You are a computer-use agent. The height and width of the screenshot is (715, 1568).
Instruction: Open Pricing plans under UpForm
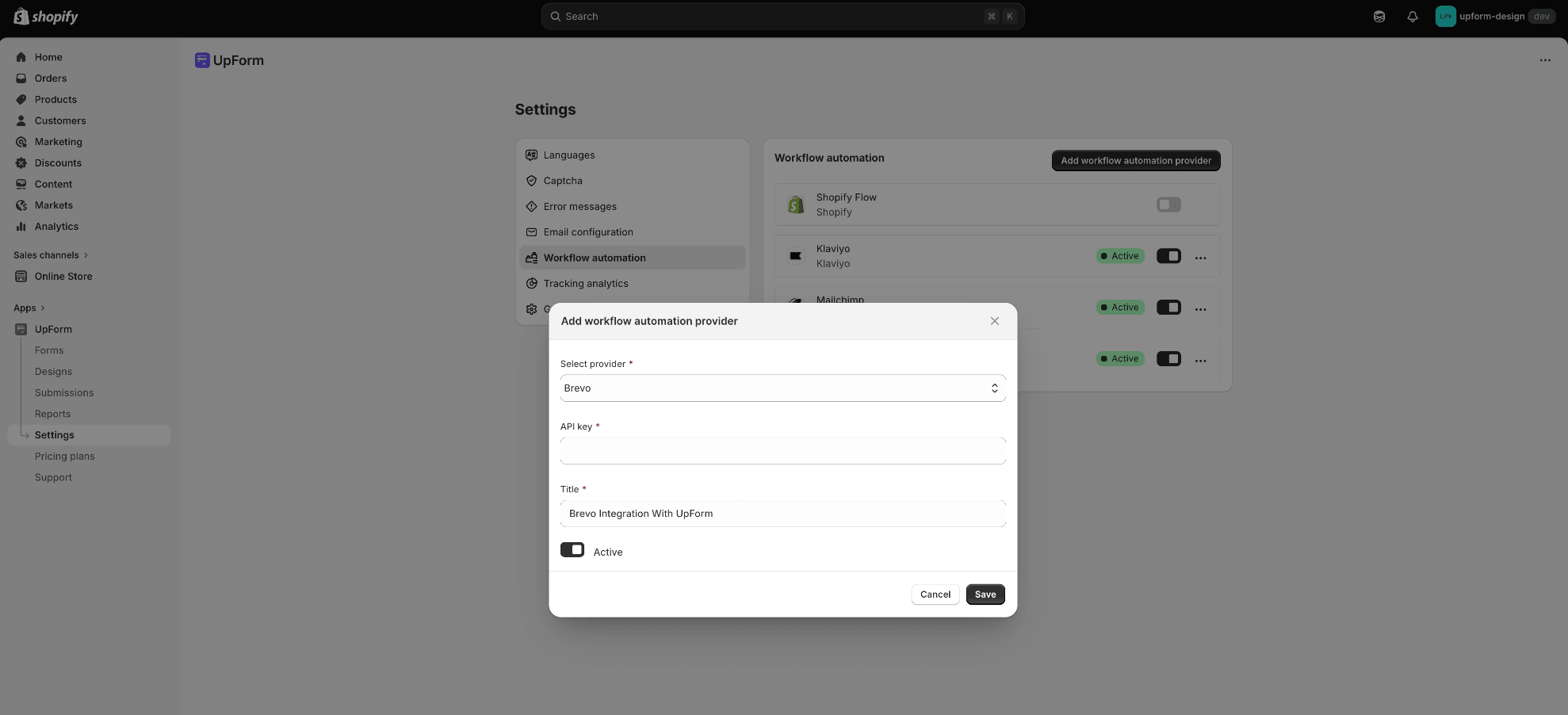click(x=65, y=457)
